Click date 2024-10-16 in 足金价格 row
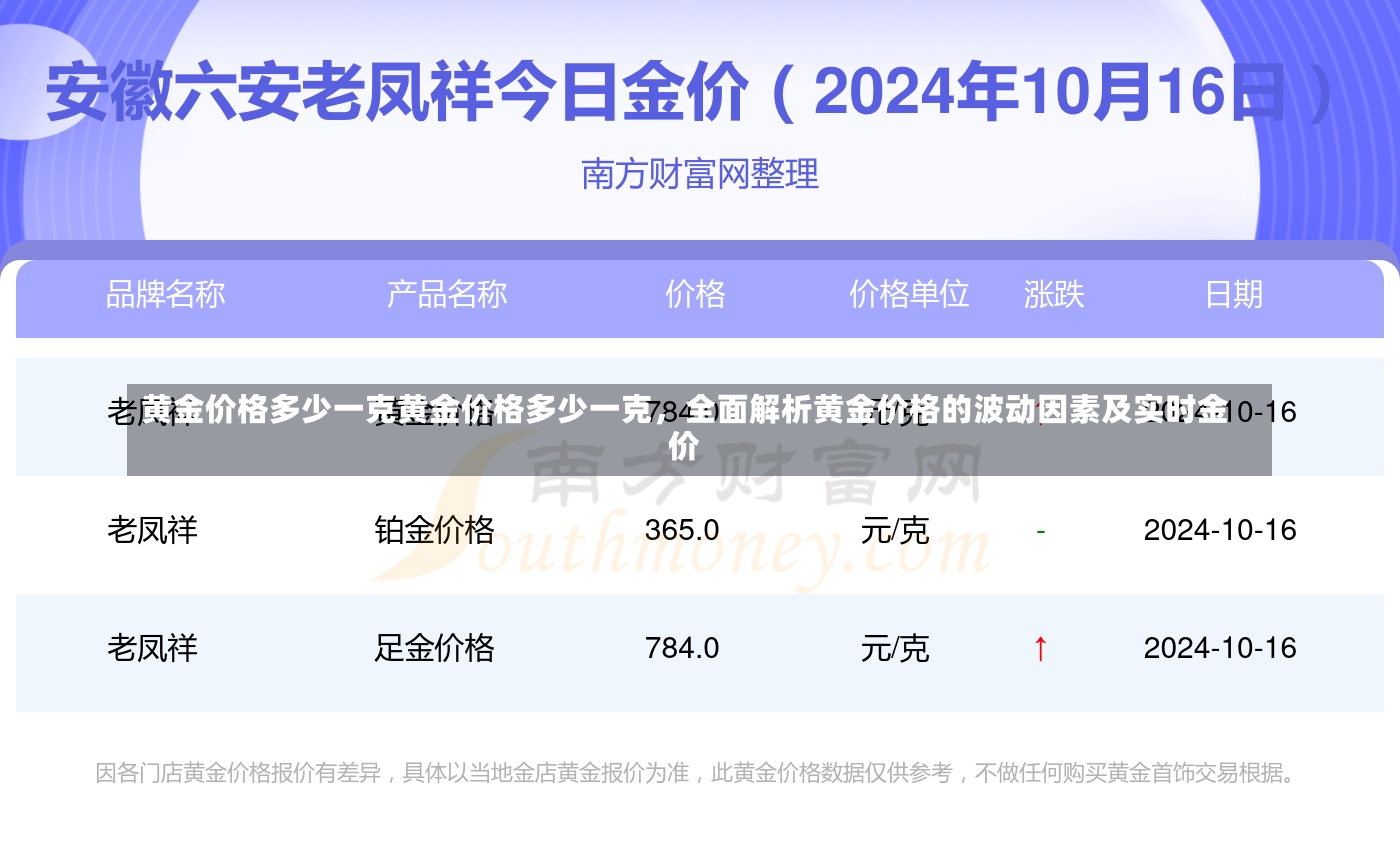This screenshot has height=860, width=1400. 1220,648
